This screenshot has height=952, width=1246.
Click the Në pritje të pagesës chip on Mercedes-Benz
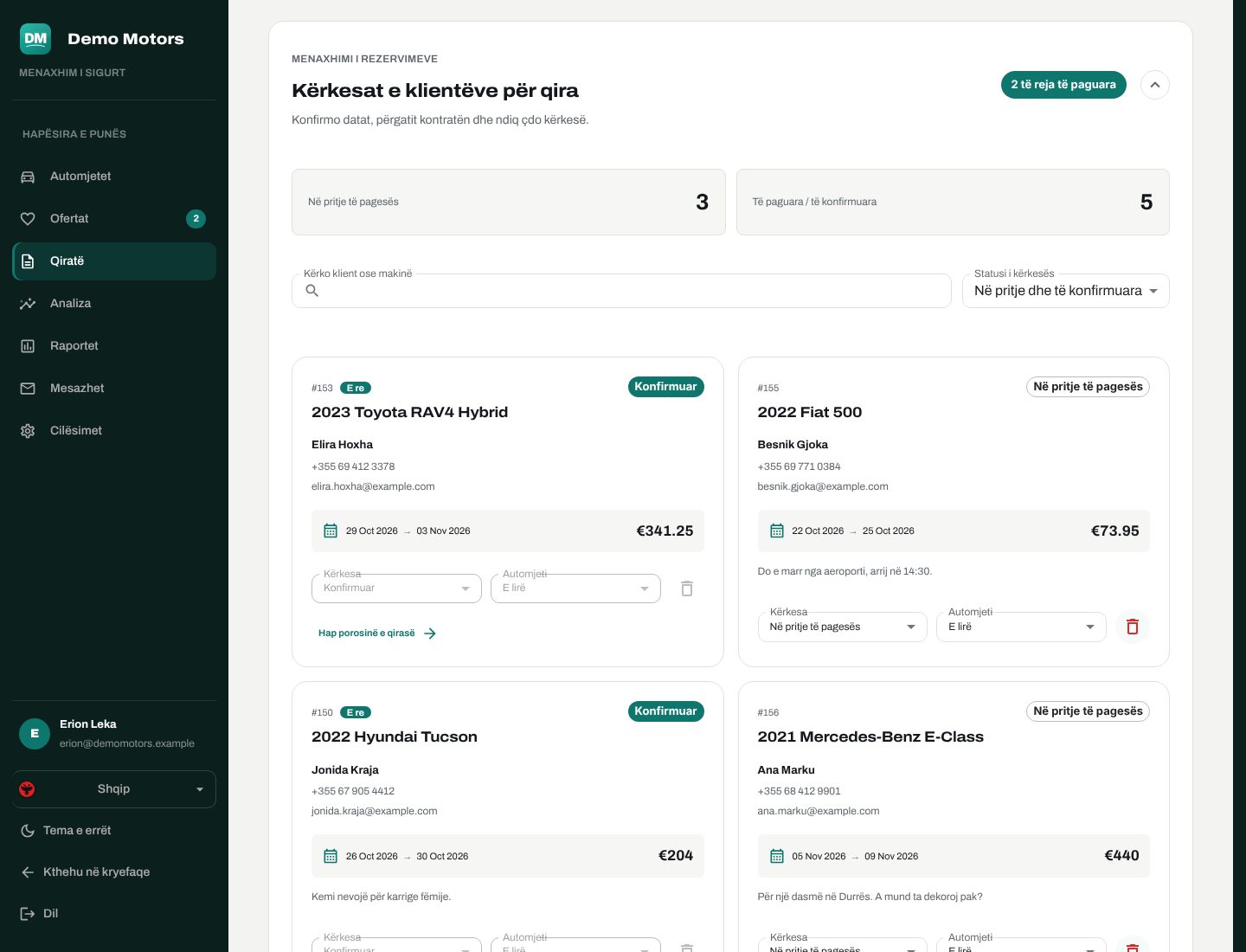tap(1088, 711)
